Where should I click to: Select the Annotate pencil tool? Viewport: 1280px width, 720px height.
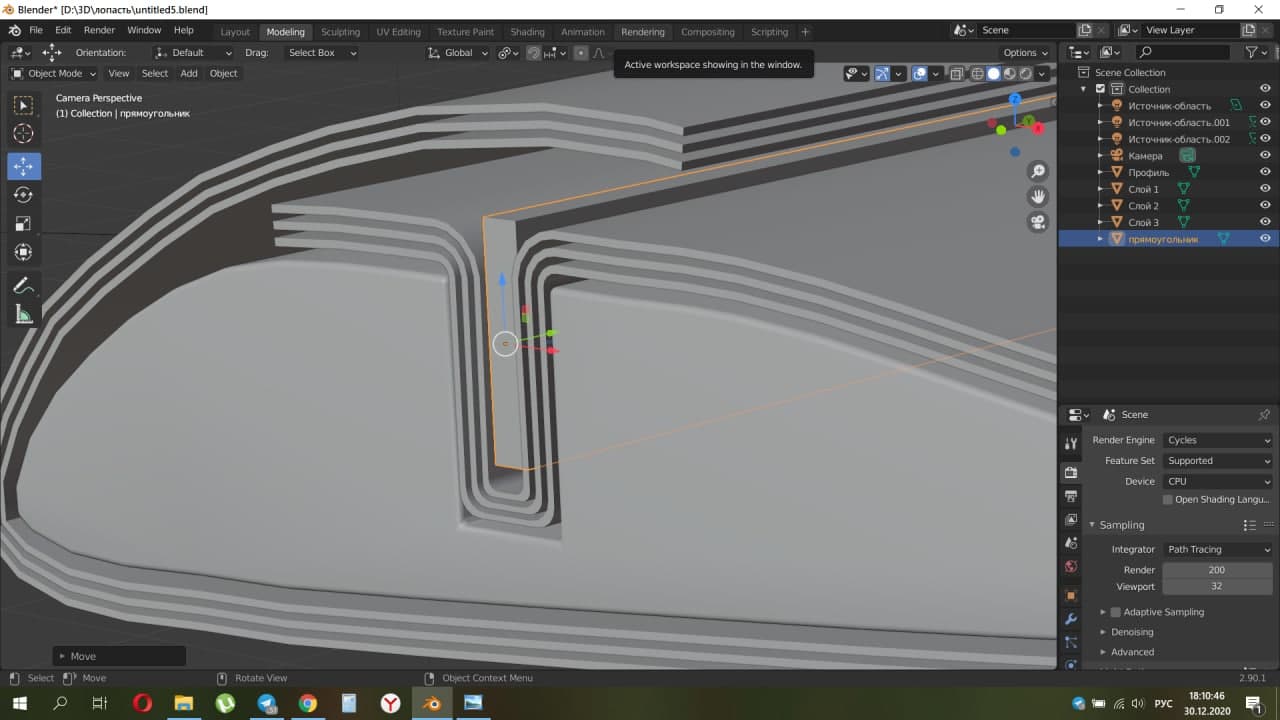point(23,286)
